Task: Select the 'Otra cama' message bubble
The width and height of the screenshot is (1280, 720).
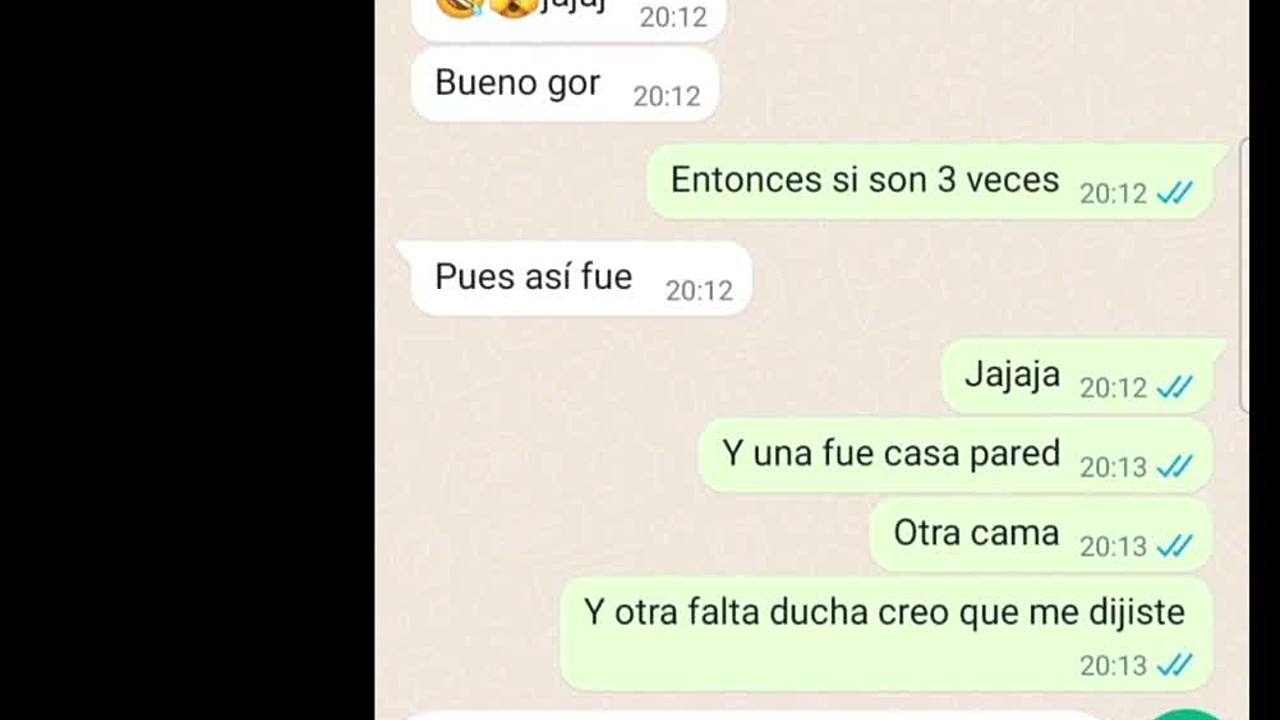Action: click(1041, 535)
